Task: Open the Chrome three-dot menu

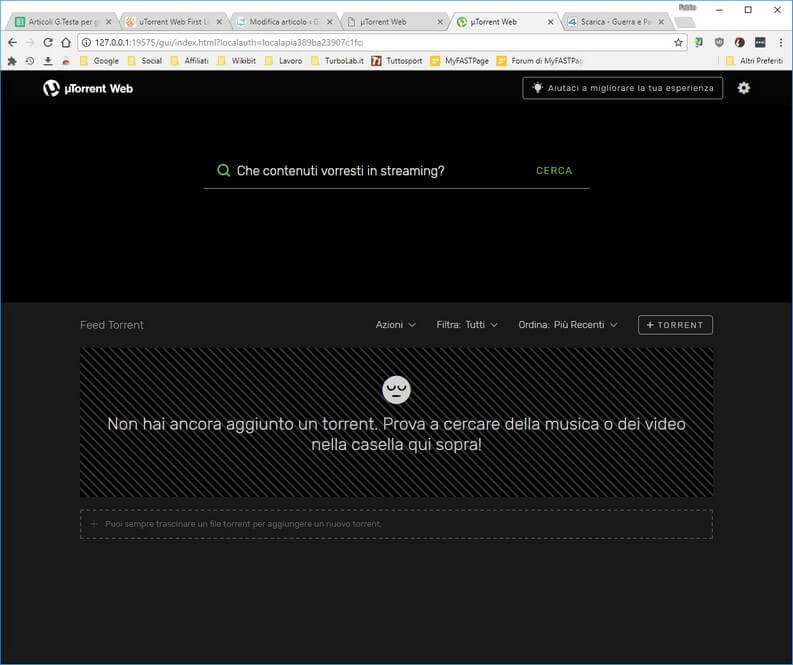Action: [781, 42]
